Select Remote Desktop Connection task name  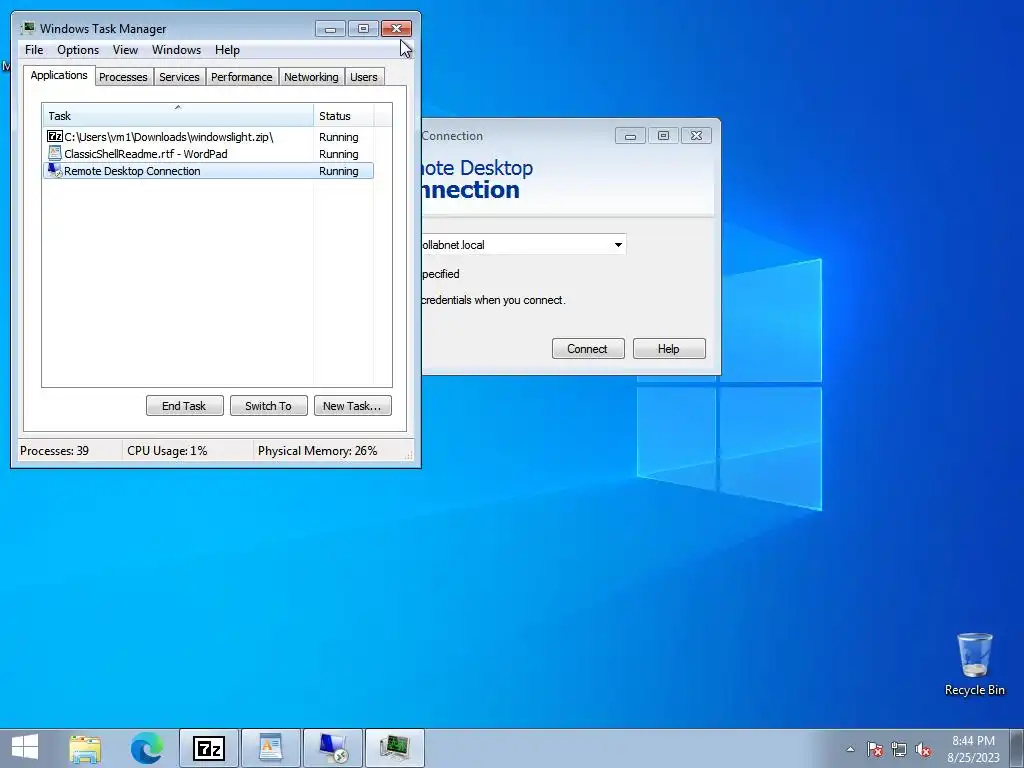[x=132, y=170]
